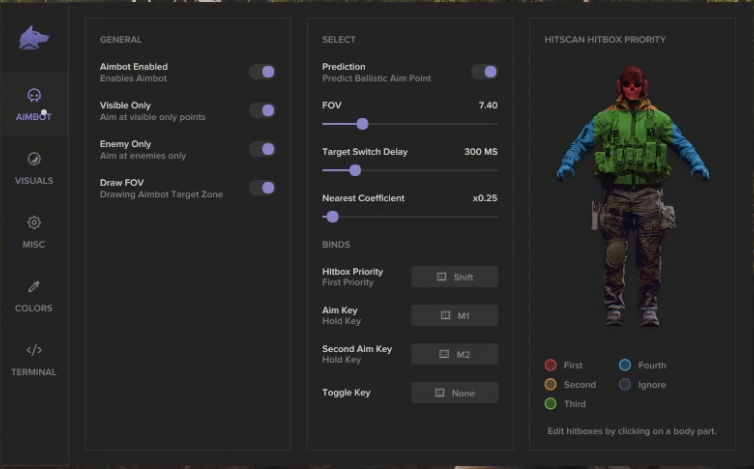Click the HITSCAN HITBOX PRIORITY heading
This screenshot has height=469, width=754.
coord(605,39)
